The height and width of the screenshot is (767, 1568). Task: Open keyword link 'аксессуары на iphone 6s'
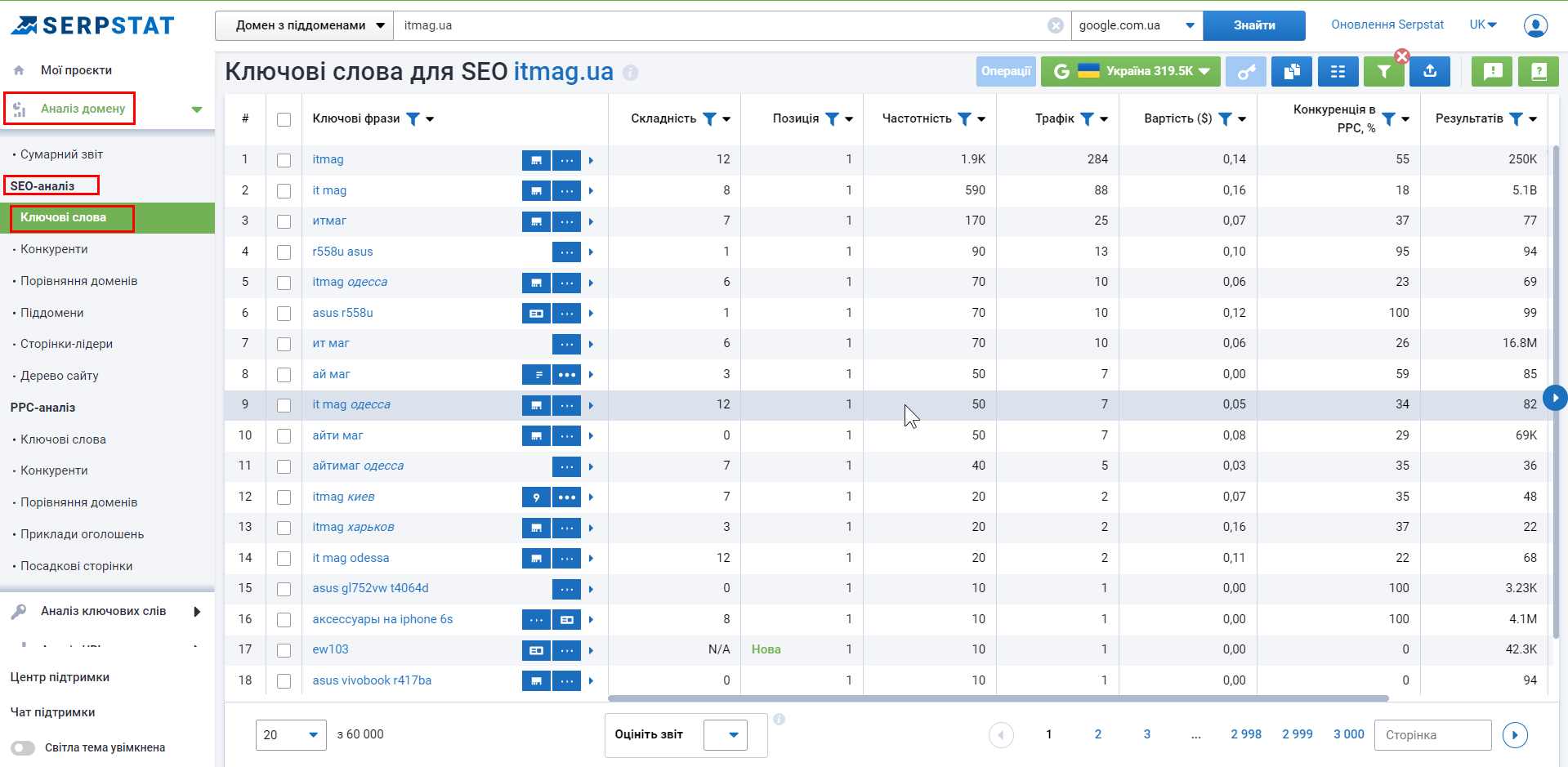tap(382, 619)
